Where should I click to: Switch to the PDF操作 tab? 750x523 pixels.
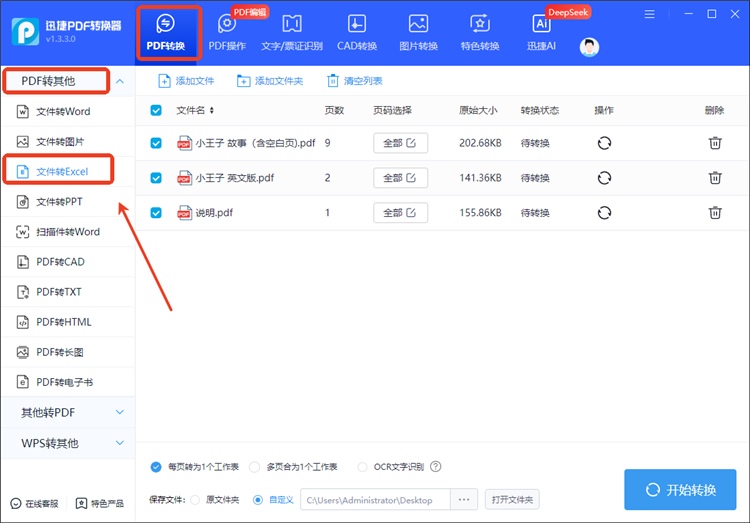pos(227,33)
